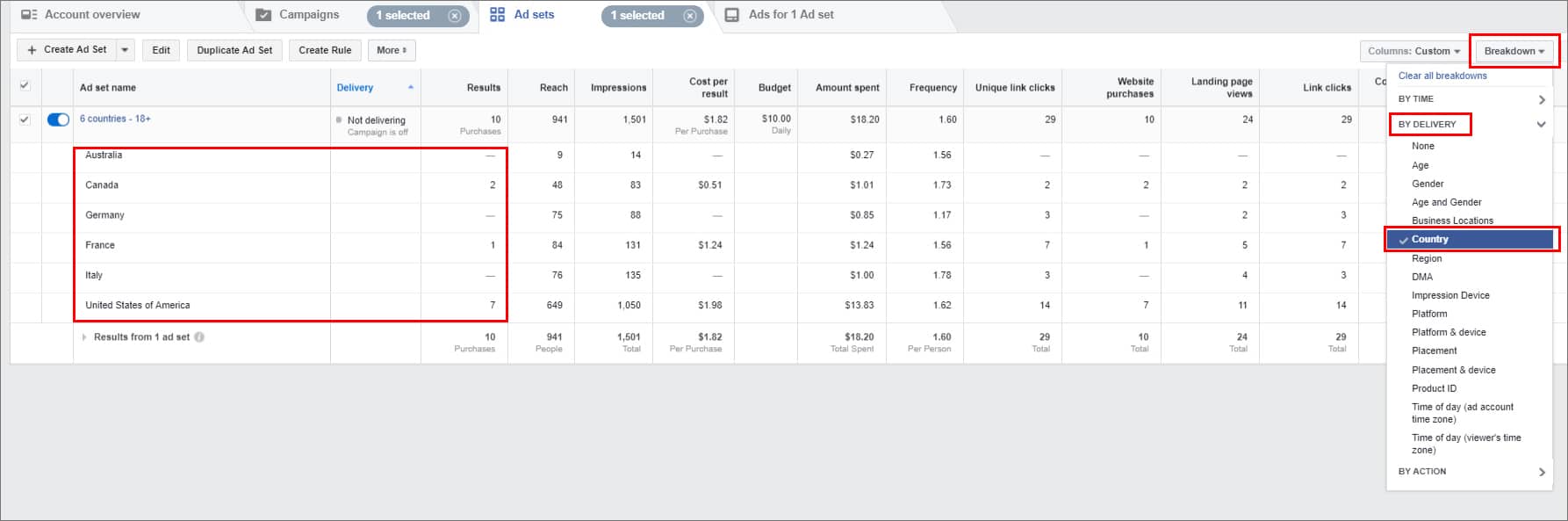The width and height of the screenshot is (1568, 521).
Task: Click the Account overview icon
Action: coord(29,15)
